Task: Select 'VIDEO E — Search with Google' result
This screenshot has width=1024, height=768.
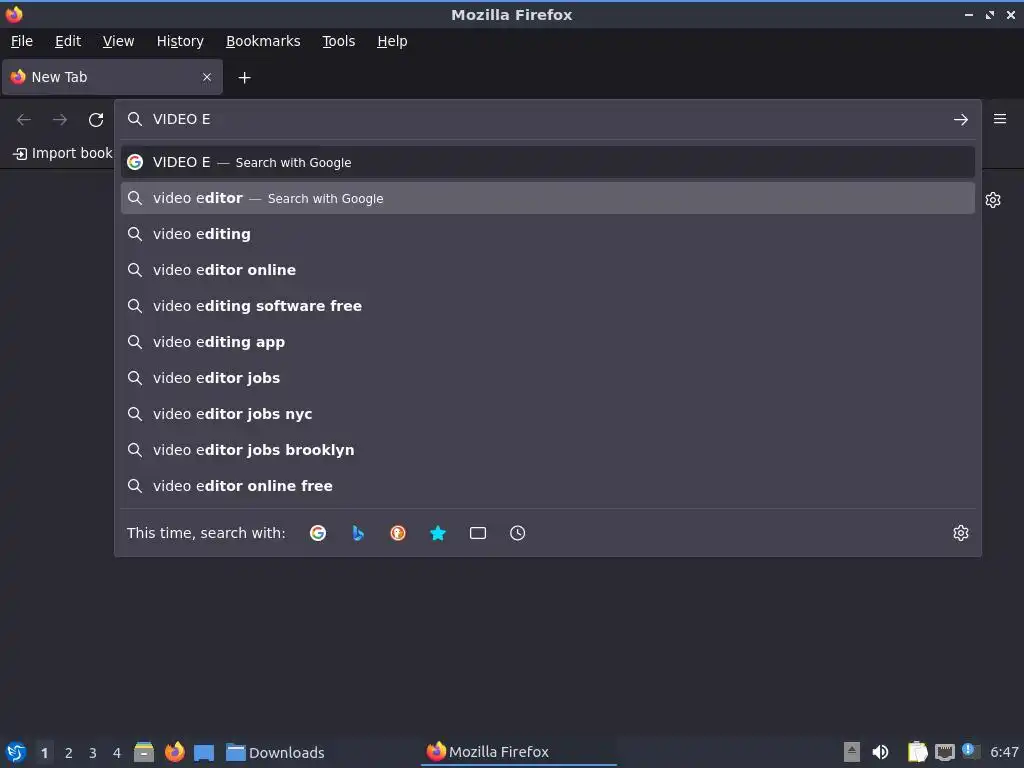Action: pos(548,162)
